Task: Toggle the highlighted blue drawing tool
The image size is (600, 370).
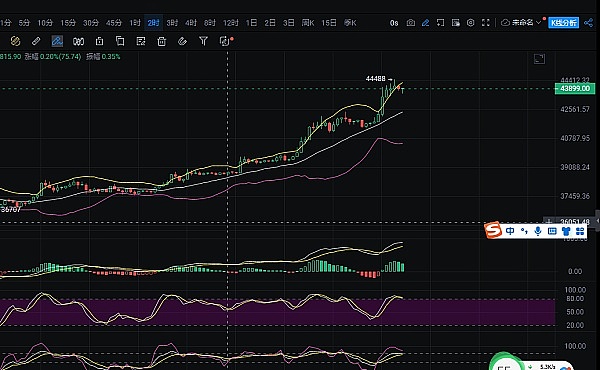Action: click(x=57, y=41)
